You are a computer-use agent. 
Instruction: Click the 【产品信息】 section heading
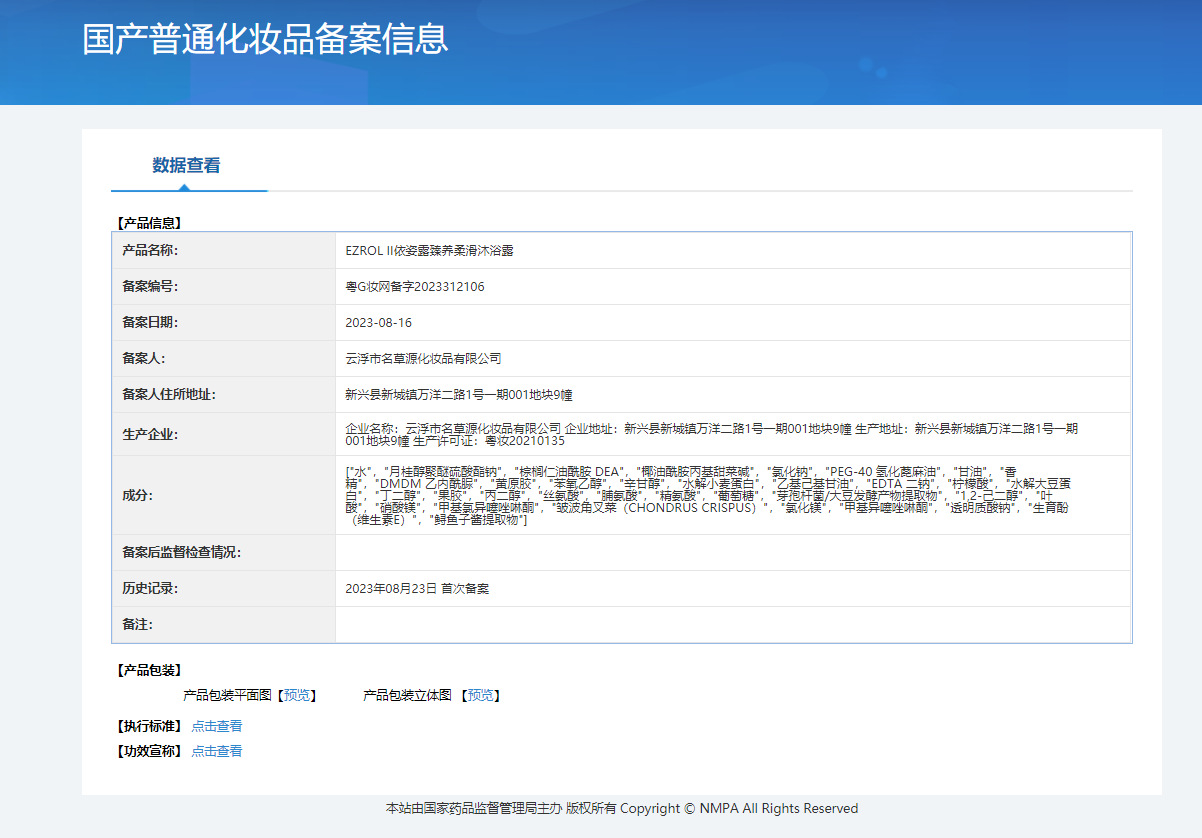149,223
